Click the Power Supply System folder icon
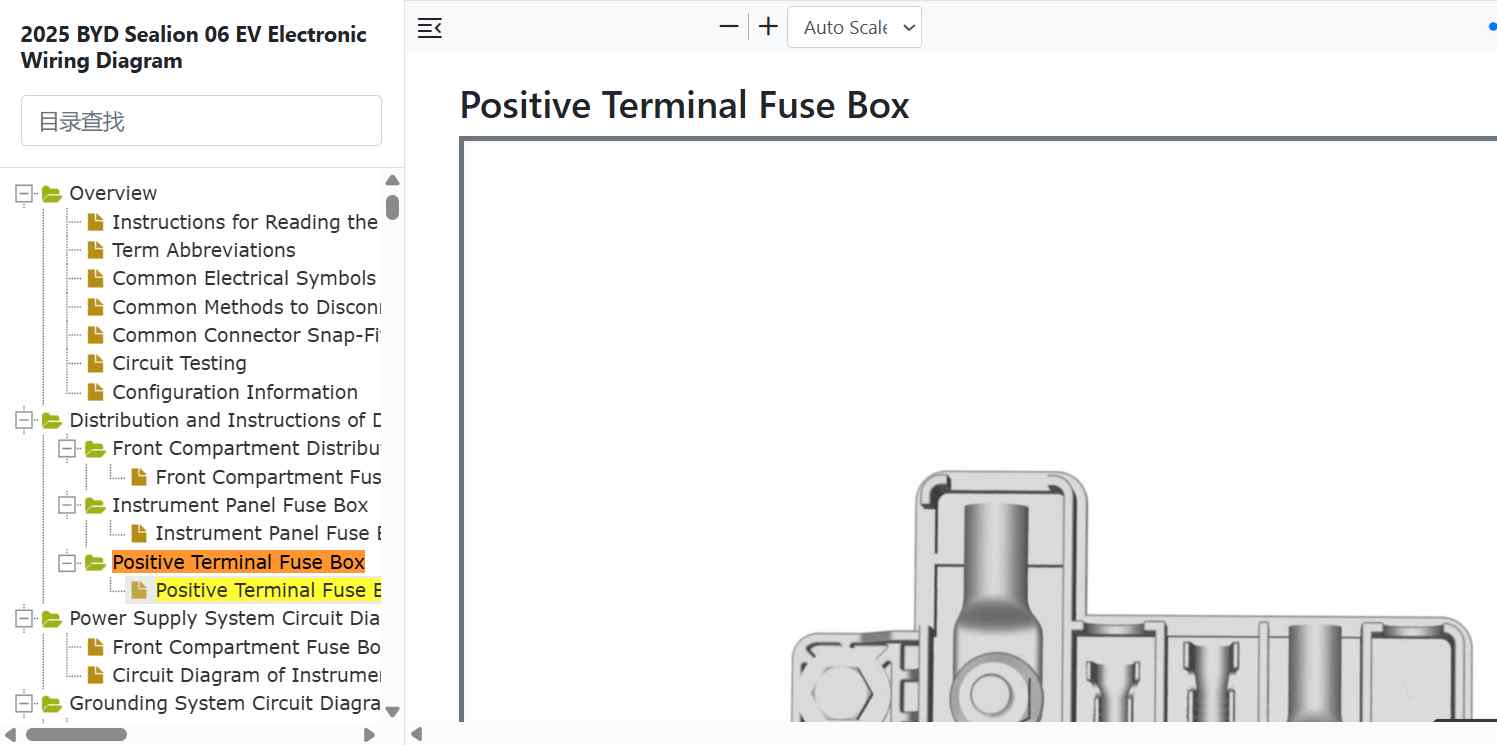The image size is (1497, 745). tap(52, 620)
